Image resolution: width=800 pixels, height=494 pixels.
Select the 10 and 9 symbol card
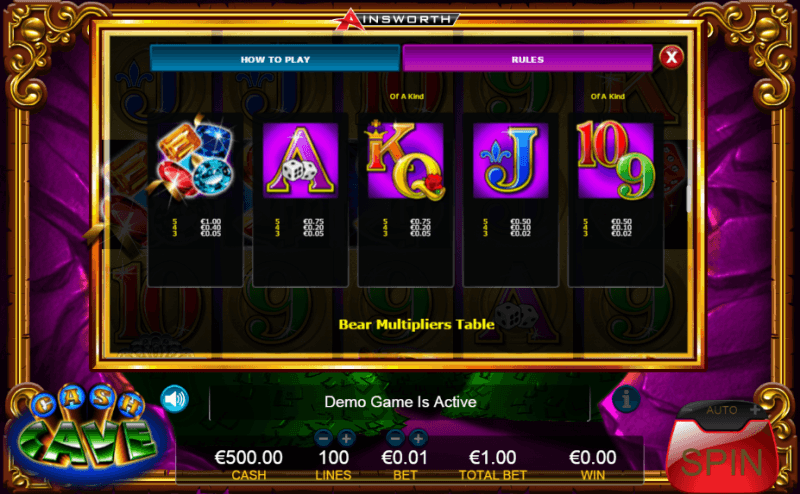click(616, 200)
